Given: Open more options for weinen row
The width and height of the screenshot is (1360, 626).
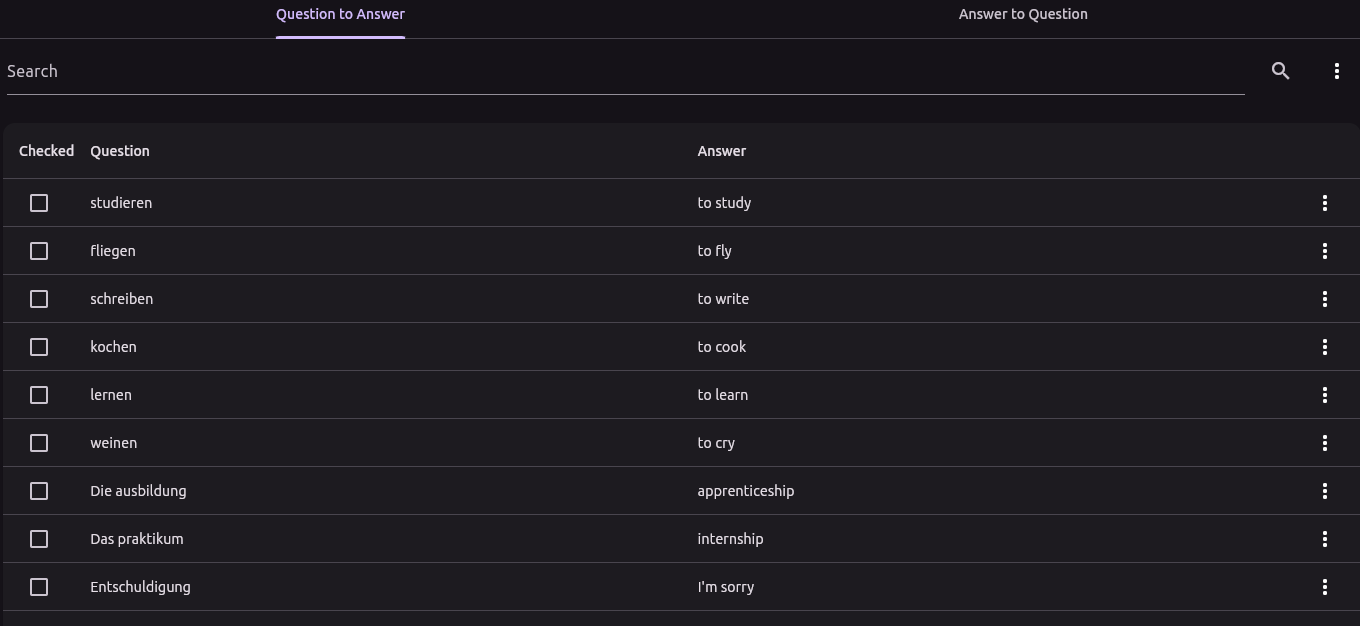Looking at the screenshot, I should pyautogui.click(x=1324, y=443).
